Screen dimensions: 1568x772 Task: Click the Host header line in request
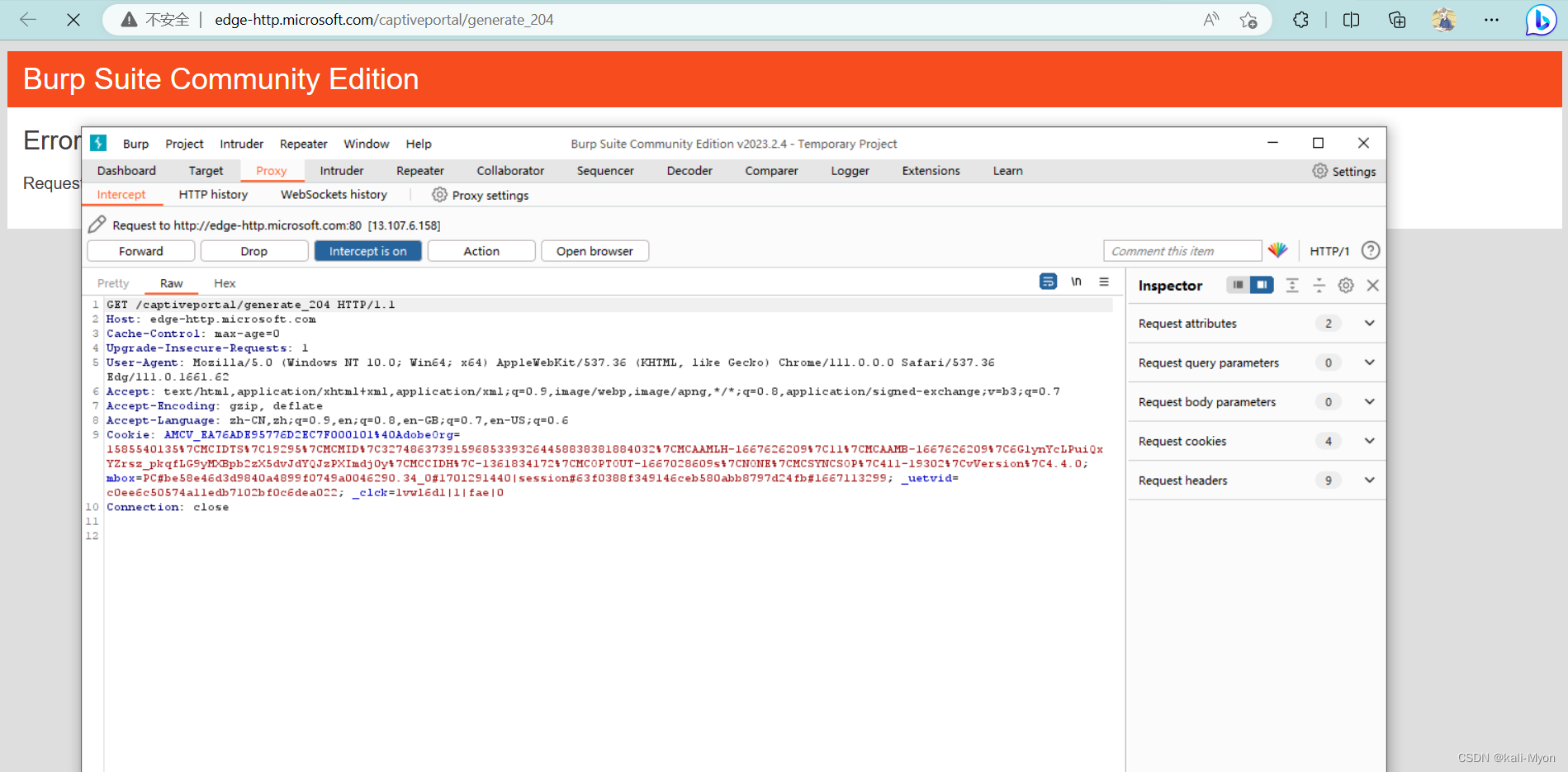point(211,320)
